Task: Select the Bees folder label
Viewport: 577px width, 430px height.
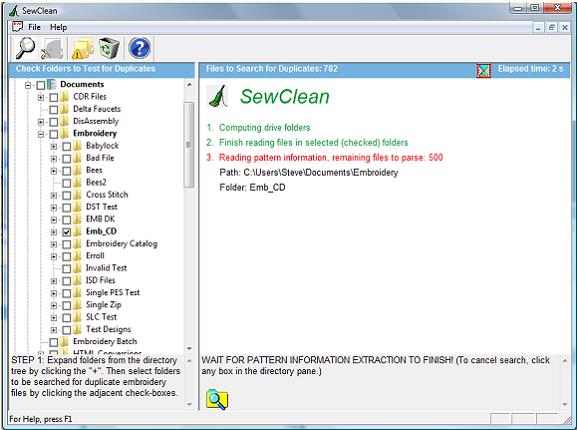Action: pos(94,170)
